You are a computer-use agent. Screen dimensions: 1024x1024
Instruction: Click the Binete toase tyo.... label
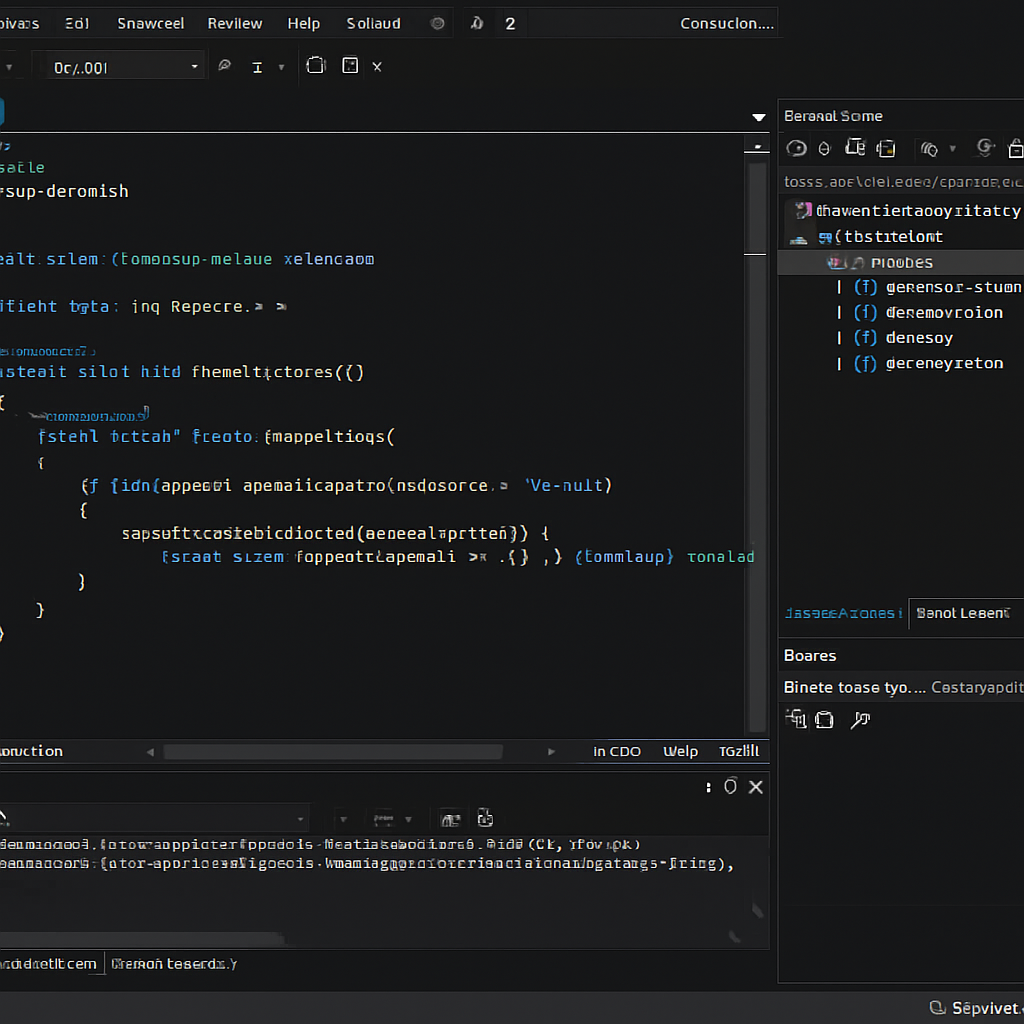pyautogui.click(x=854, y=688)
